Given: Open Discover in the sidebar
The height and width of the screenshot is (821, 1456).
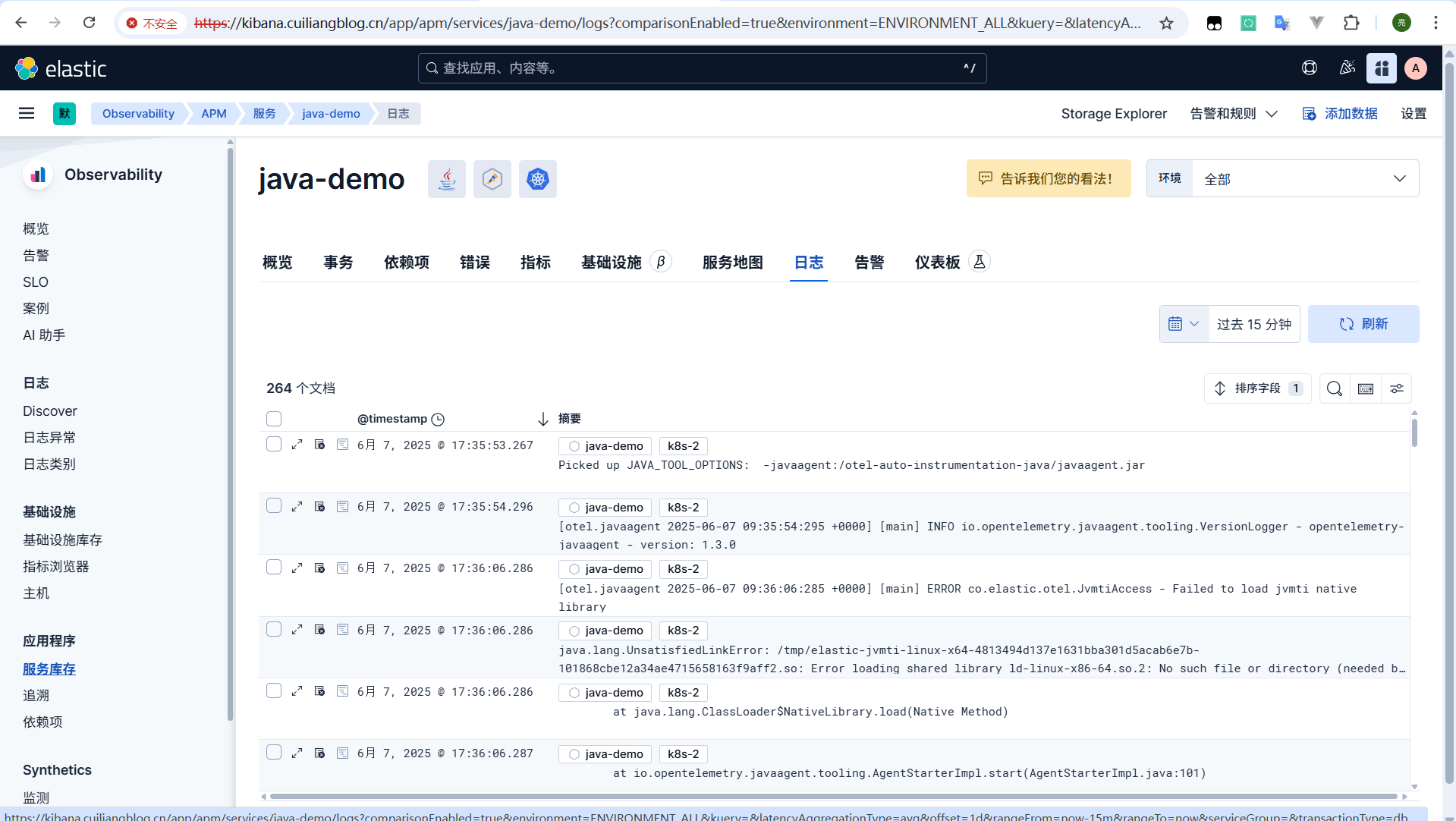Looking at the screenshot, I should pos(50,410).
